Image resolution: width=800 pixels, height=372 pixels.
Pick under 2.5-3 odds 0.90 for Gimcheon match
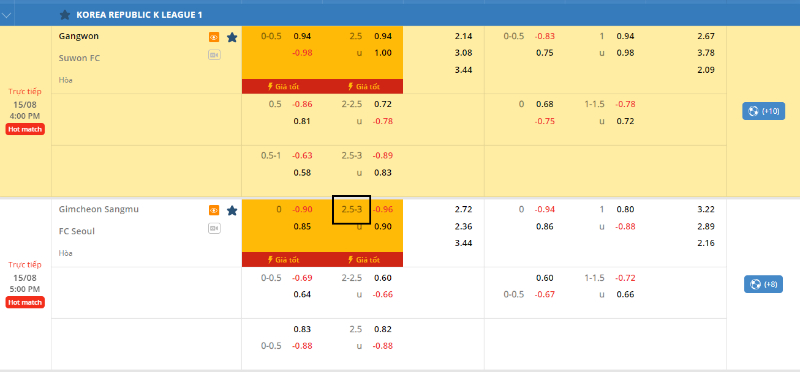pyautogui.click(x=383, y=227)
